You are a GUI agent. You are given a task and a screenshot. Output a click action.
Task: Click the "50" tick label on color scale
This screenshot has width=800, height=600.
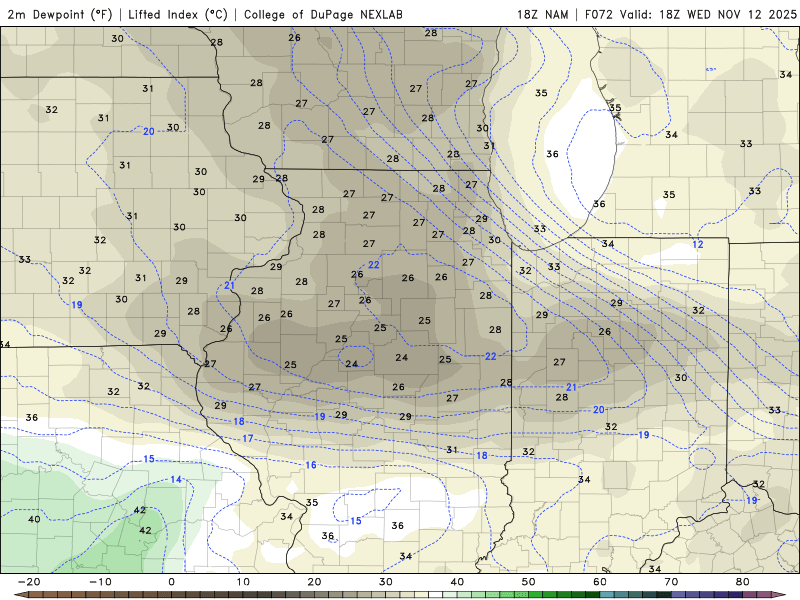(x=529, y=582)
